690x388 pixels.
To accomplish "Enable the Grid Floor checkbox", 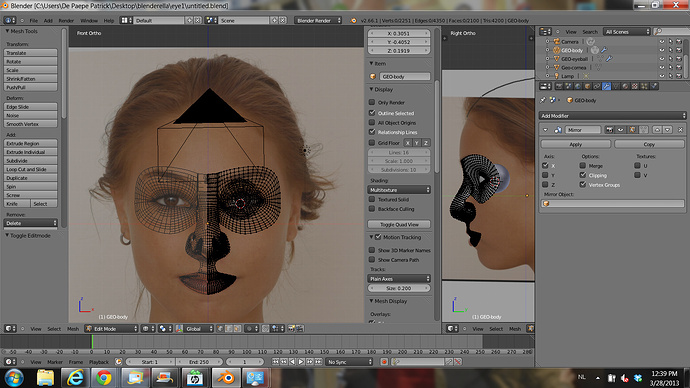I will (372, 143).
